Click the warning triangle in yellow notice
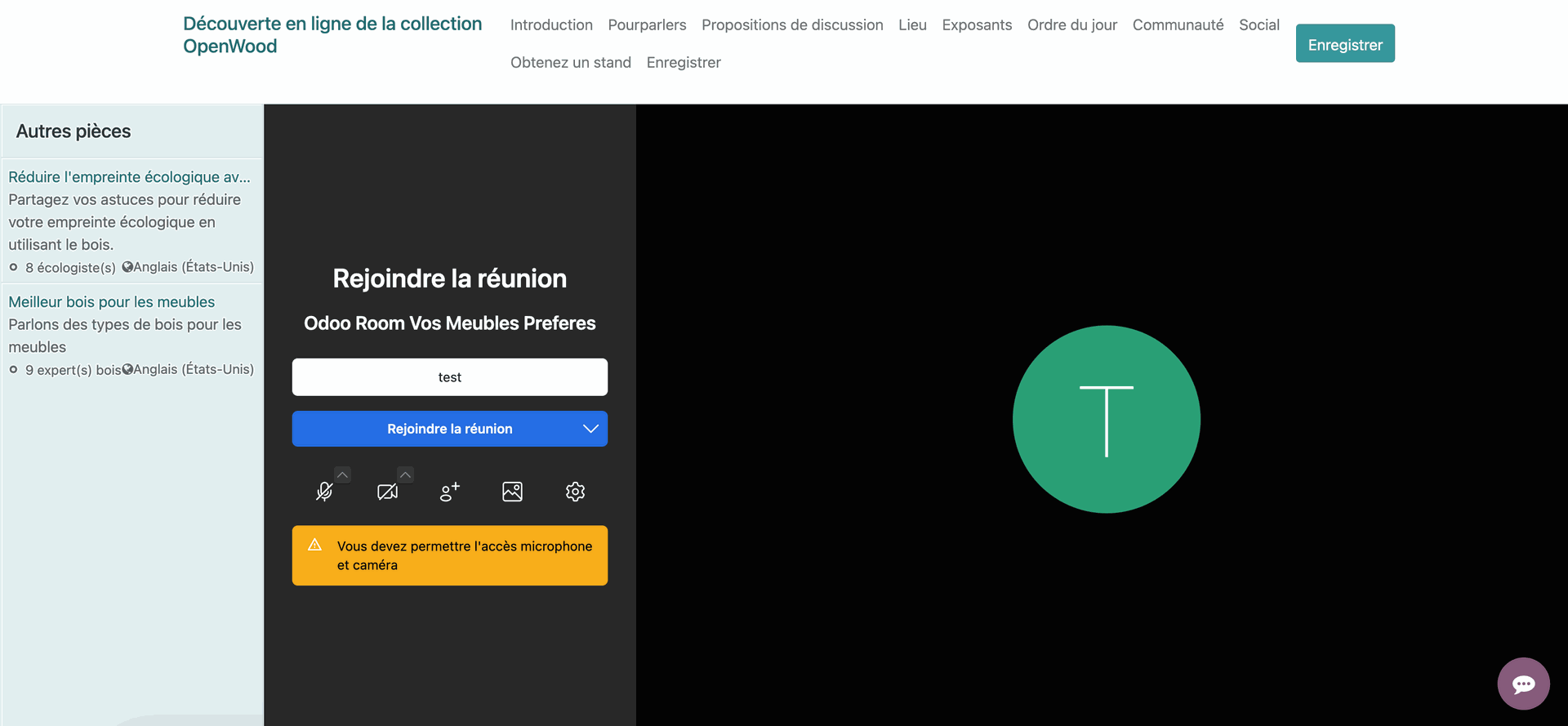This screenshot has height=726, width=1568. 315,545
